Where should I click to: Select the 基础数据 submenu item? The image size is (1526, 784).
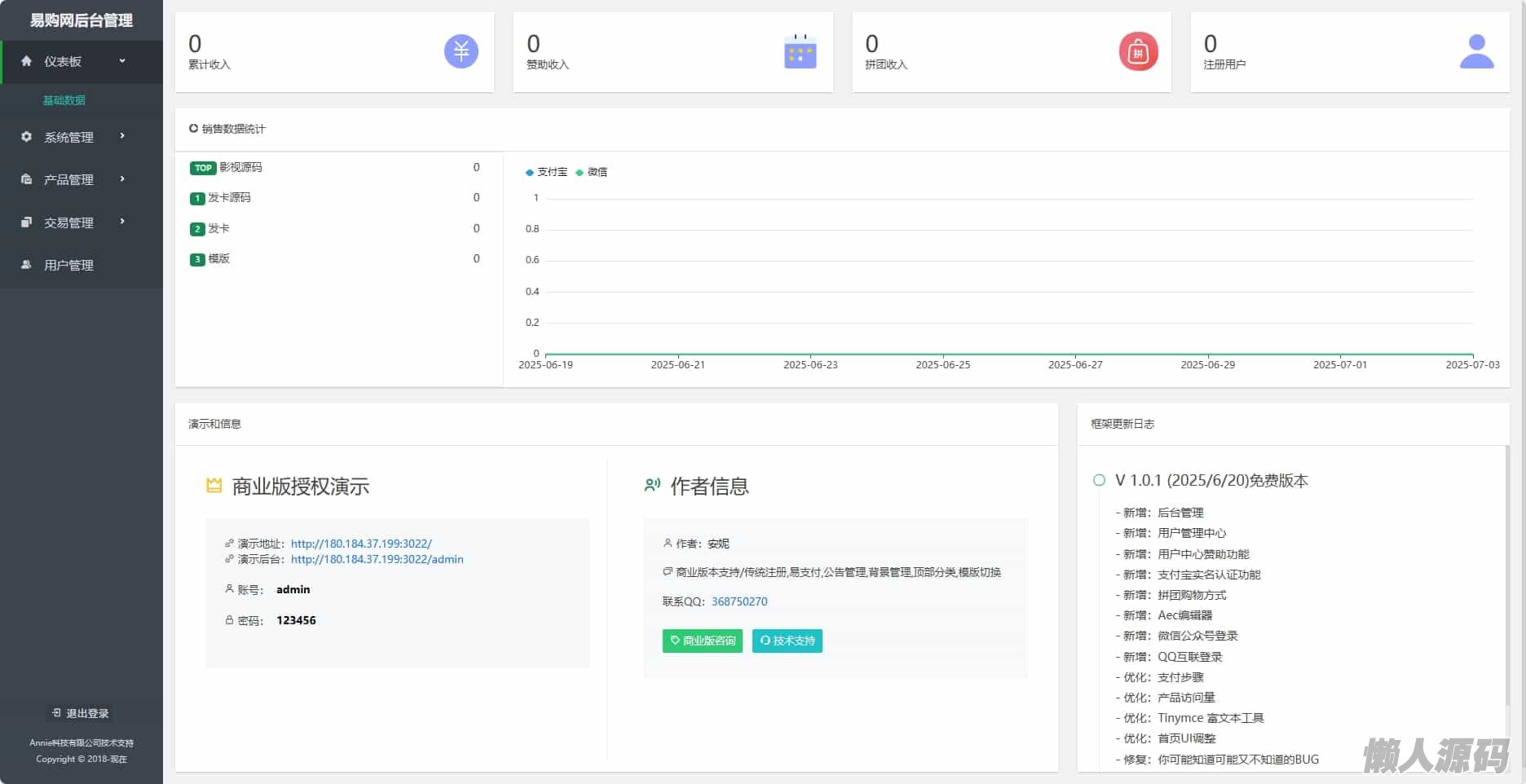[64, 100]
